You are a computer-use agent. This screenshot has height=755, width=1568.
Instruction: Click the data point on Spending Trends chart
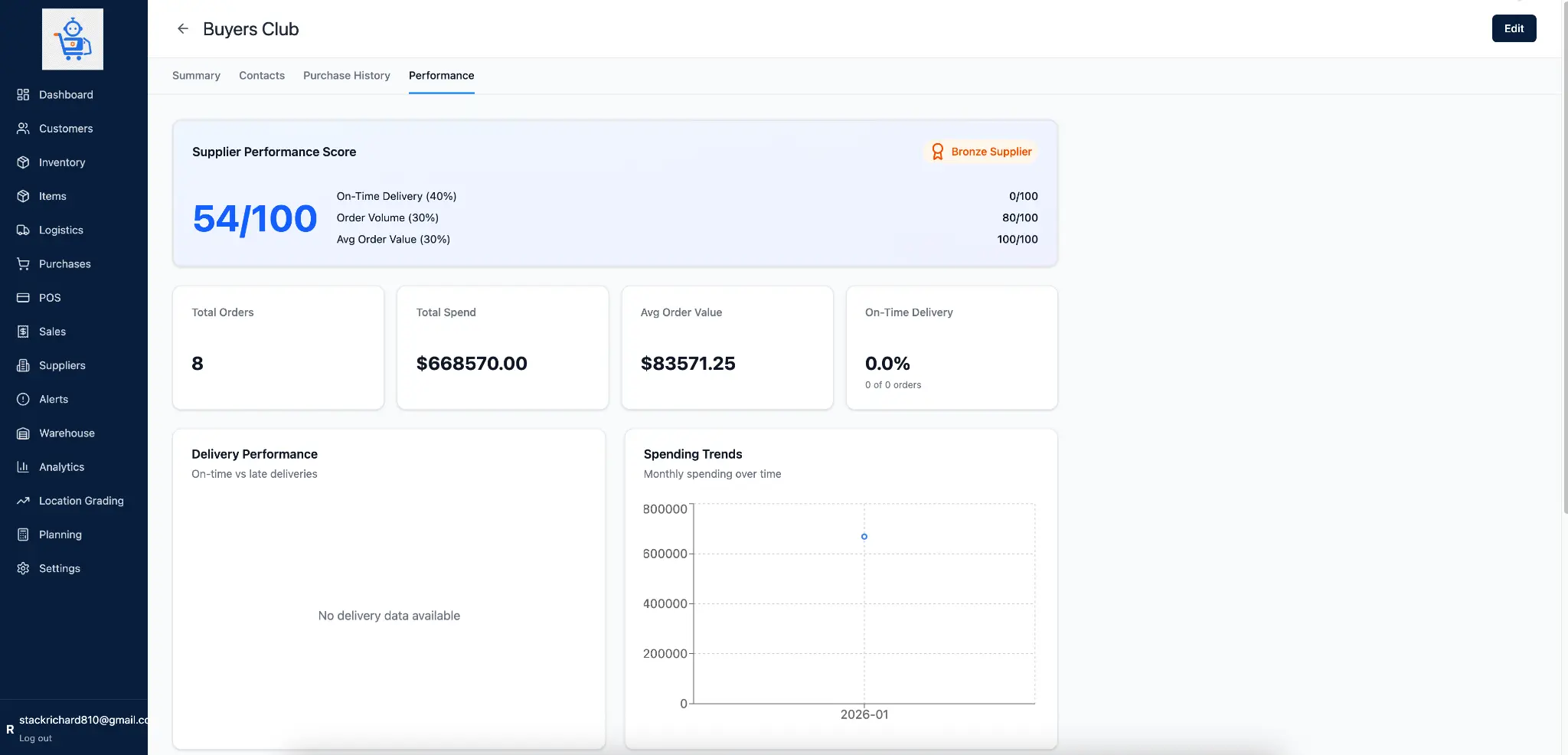(x=864, y=537)
